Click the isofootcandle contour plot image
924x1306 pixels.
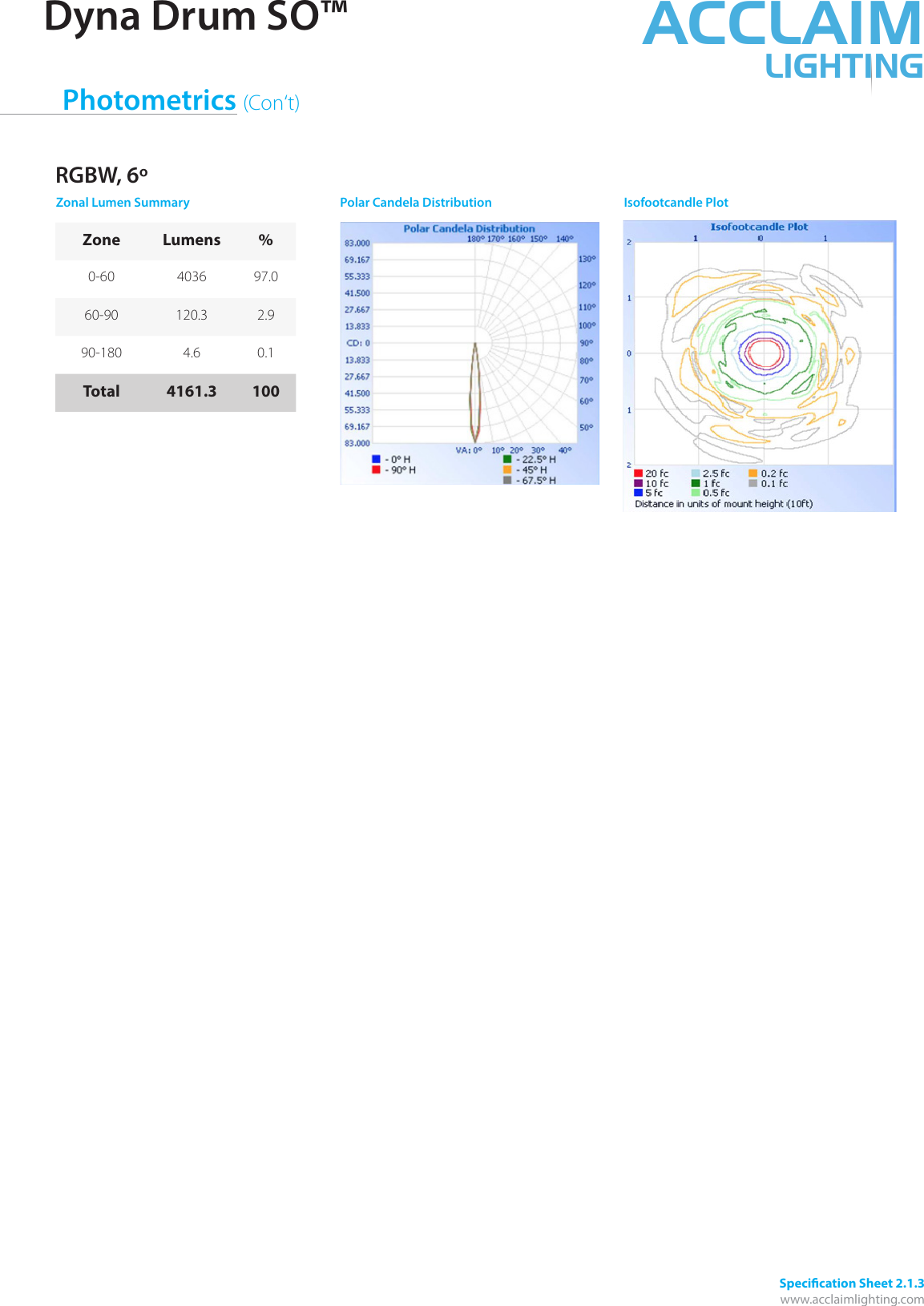pyautogui.click(x=760, y=366)
